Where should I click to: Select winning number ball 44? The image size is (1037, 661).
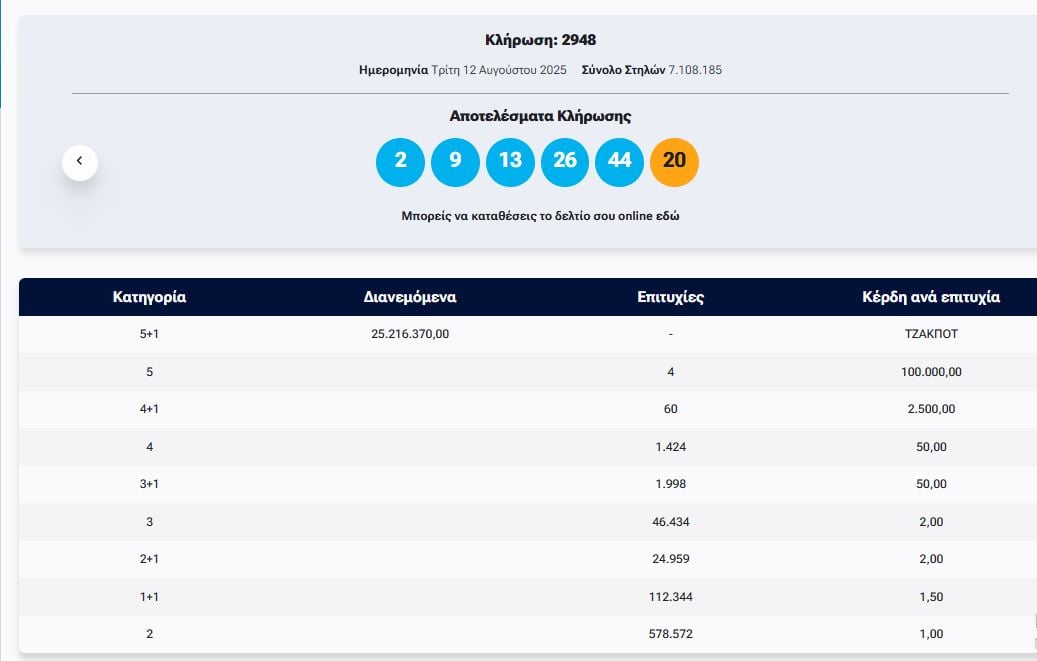619,162
